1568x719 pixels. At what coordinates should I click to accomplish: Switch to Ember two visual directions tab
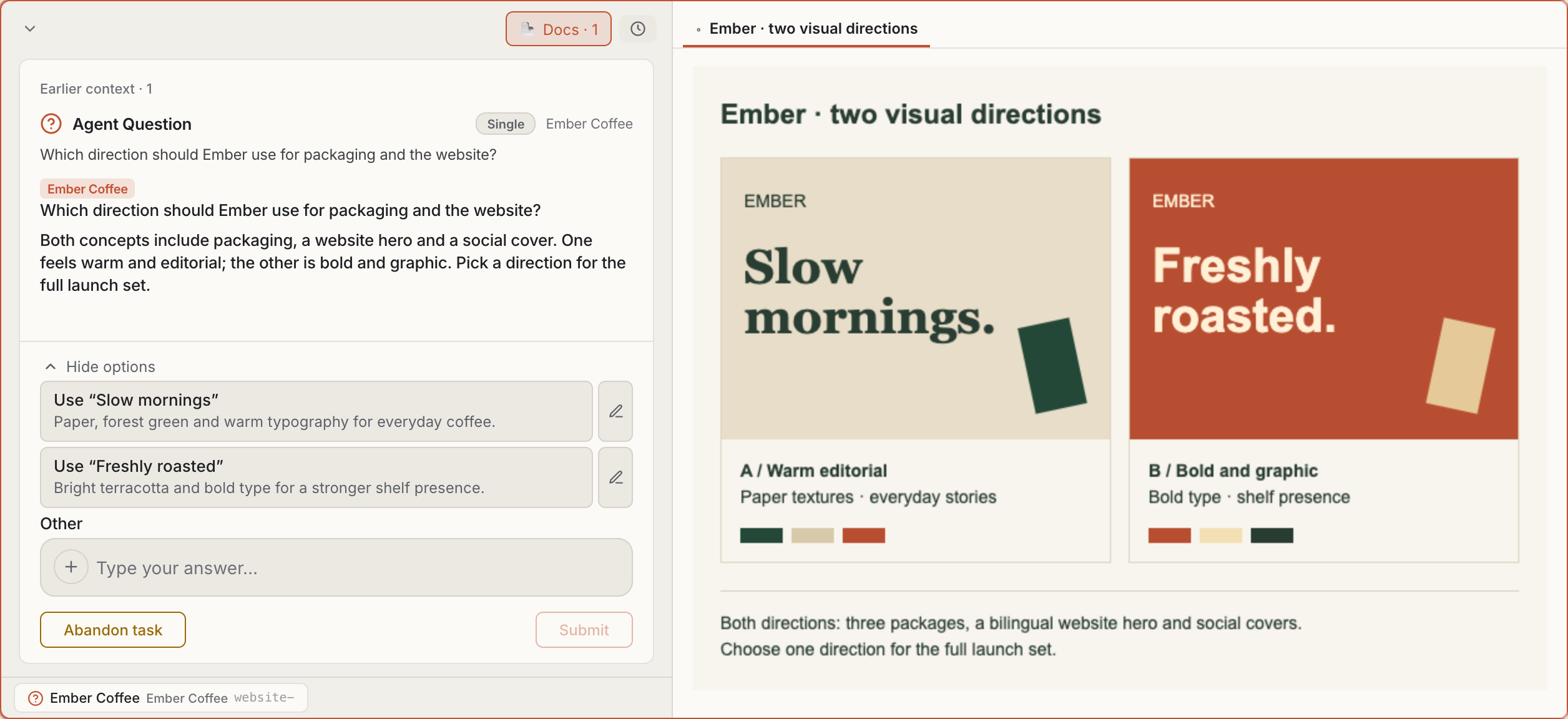[x=806, y=29]
